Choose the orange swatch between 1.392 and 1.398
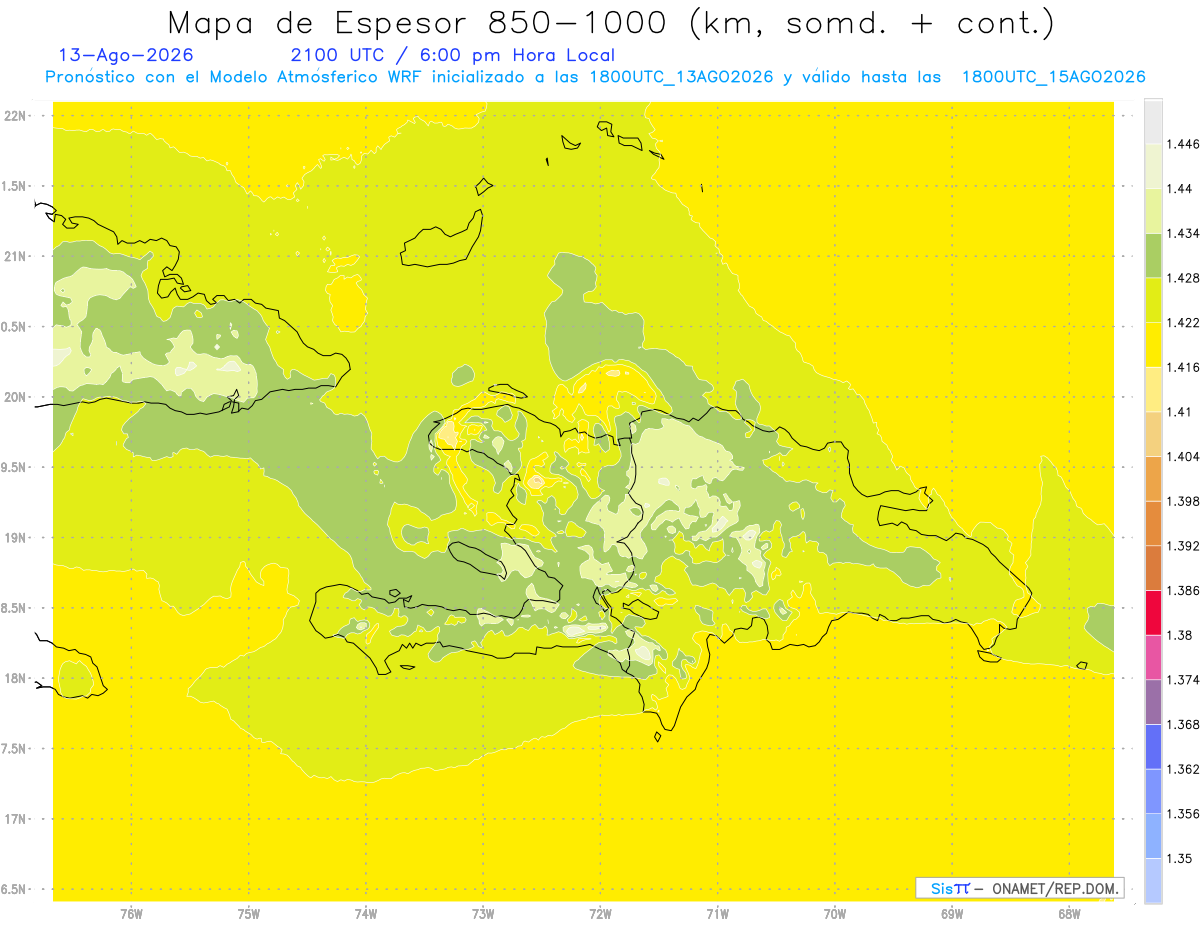 [1153, 523]
